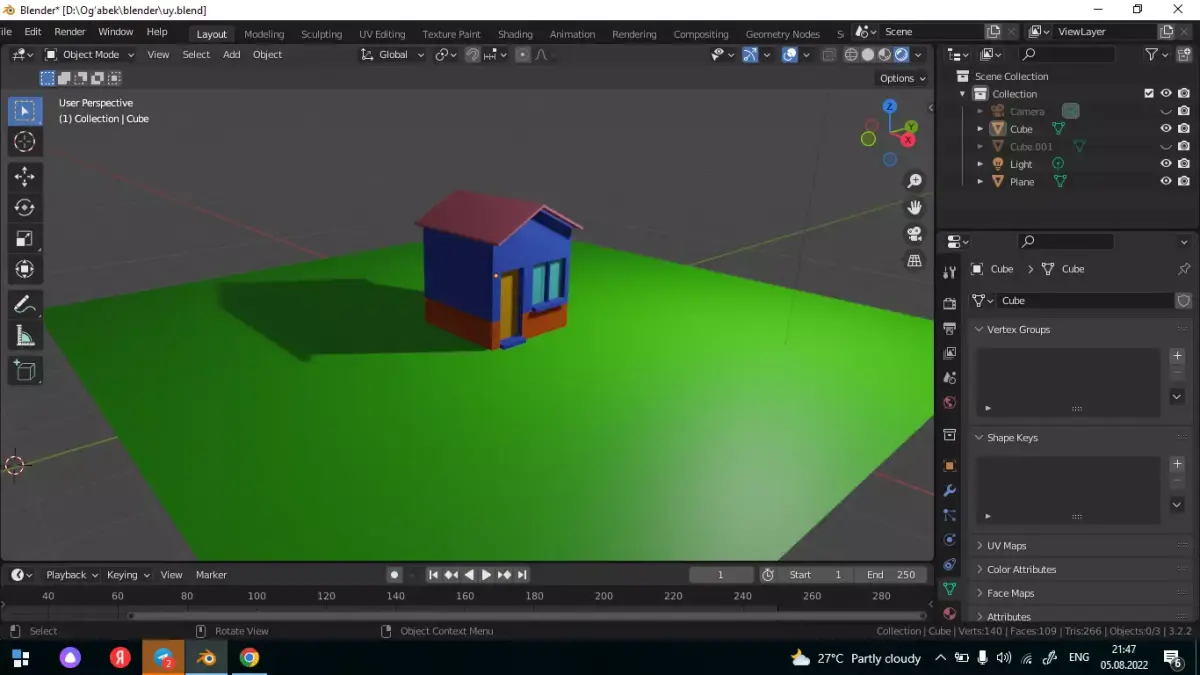Viewport: 1200px width, 675px height.
Task: Open the Edit menu
Action: point(33,32)
